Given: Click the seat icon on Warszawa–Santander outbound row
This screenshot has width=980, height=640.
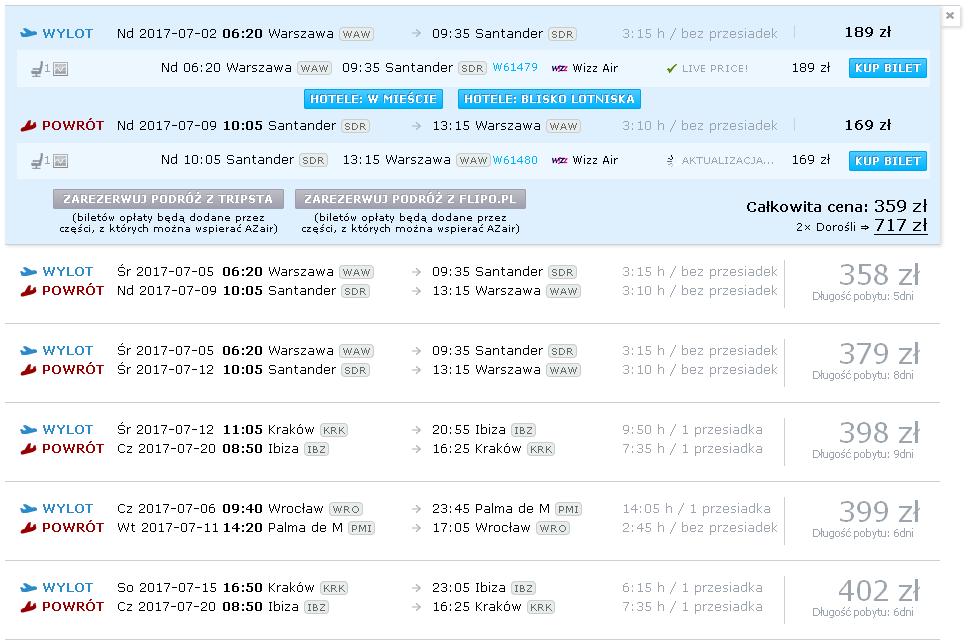Looking at the screenshot, I should click(x=37, y=69).
